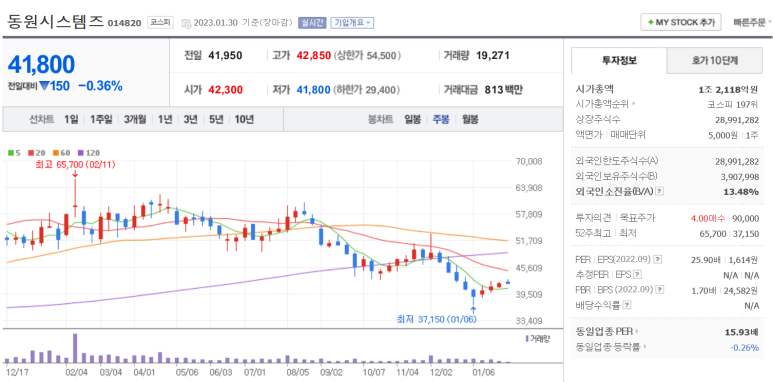Viewport: 773px width, 382px height.
Task: Open help icon beside PBR BPS(2022.09)
Action: [660, 289]
